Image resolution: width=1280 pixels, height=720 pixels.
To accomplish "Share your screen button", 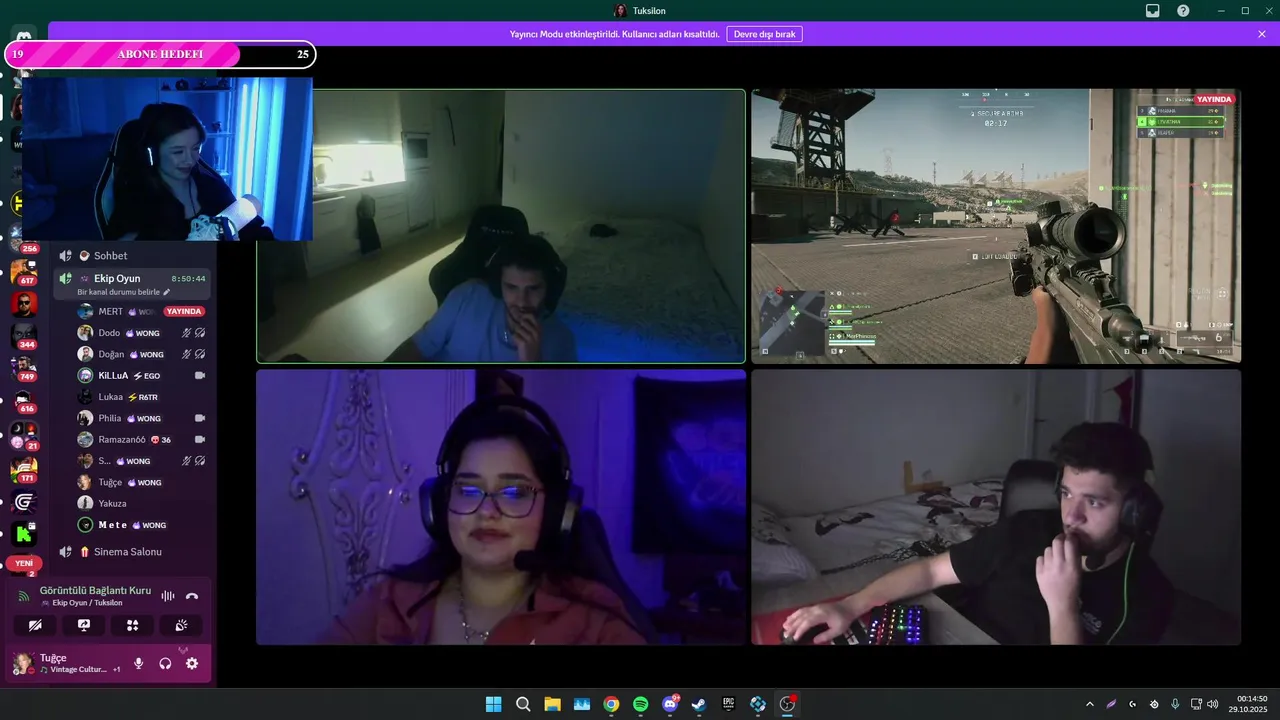I will [84, 625].
